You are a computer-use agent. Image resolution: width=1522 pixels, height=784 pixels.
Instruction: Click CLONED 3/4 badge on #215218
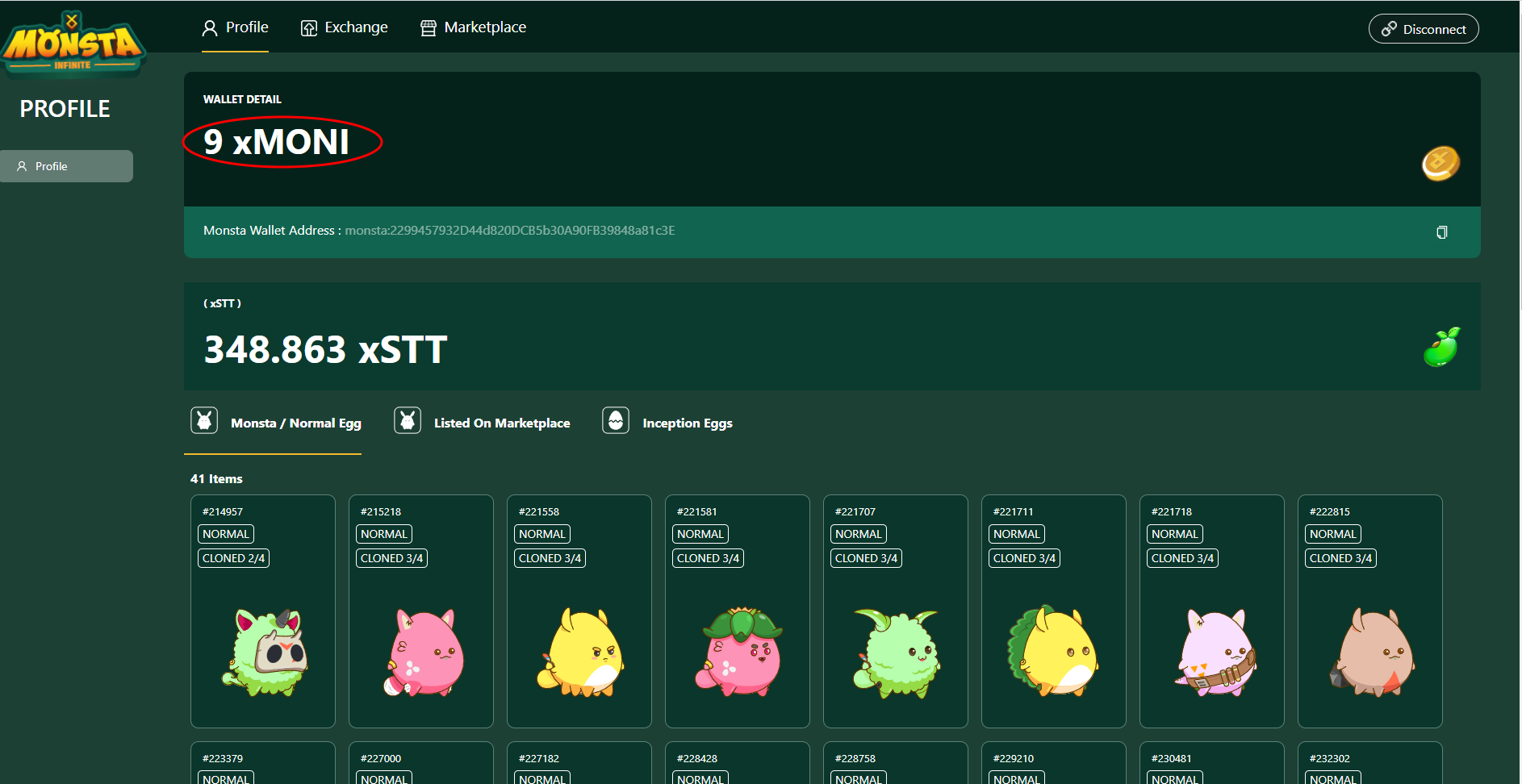(391, 558)
